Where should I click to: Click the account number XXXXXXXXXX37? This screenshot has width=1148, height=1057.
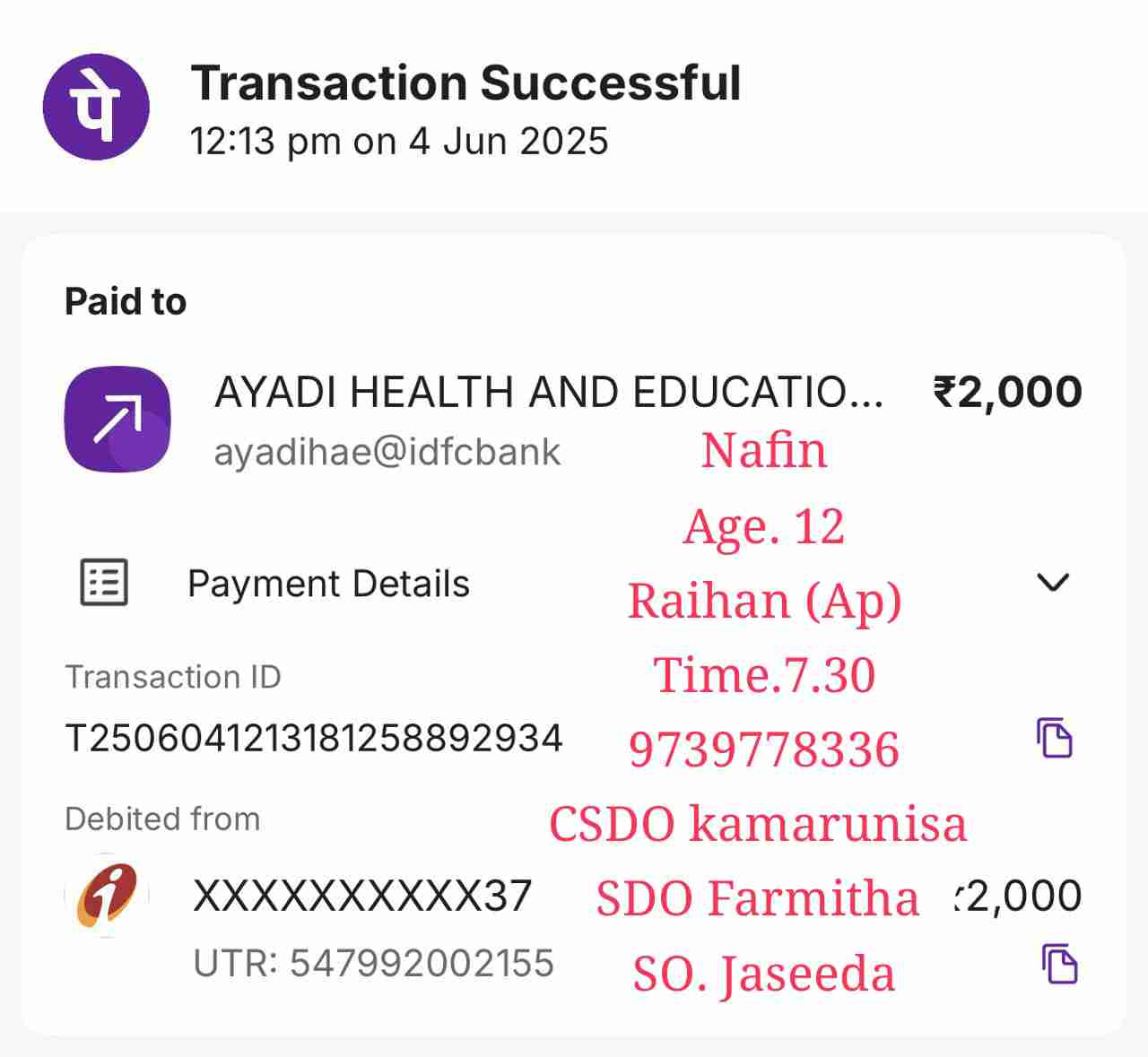362,896
